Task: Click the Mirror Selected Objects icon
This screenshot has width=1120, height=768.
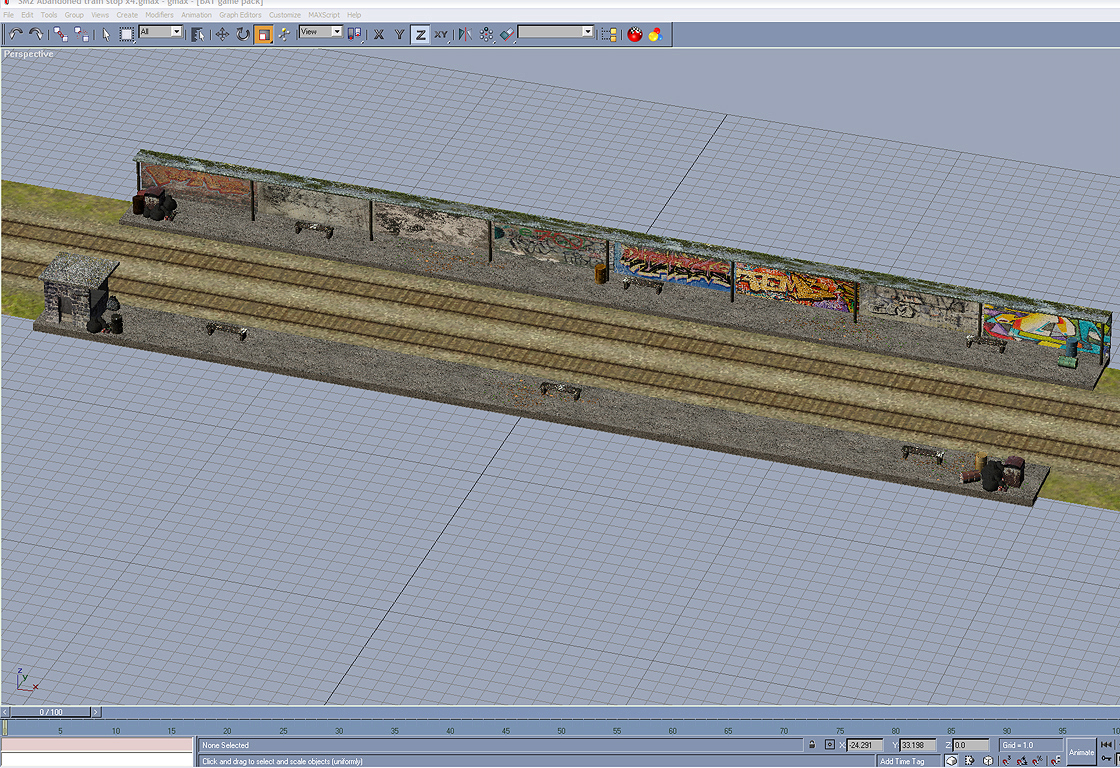Action: (465, 34)
